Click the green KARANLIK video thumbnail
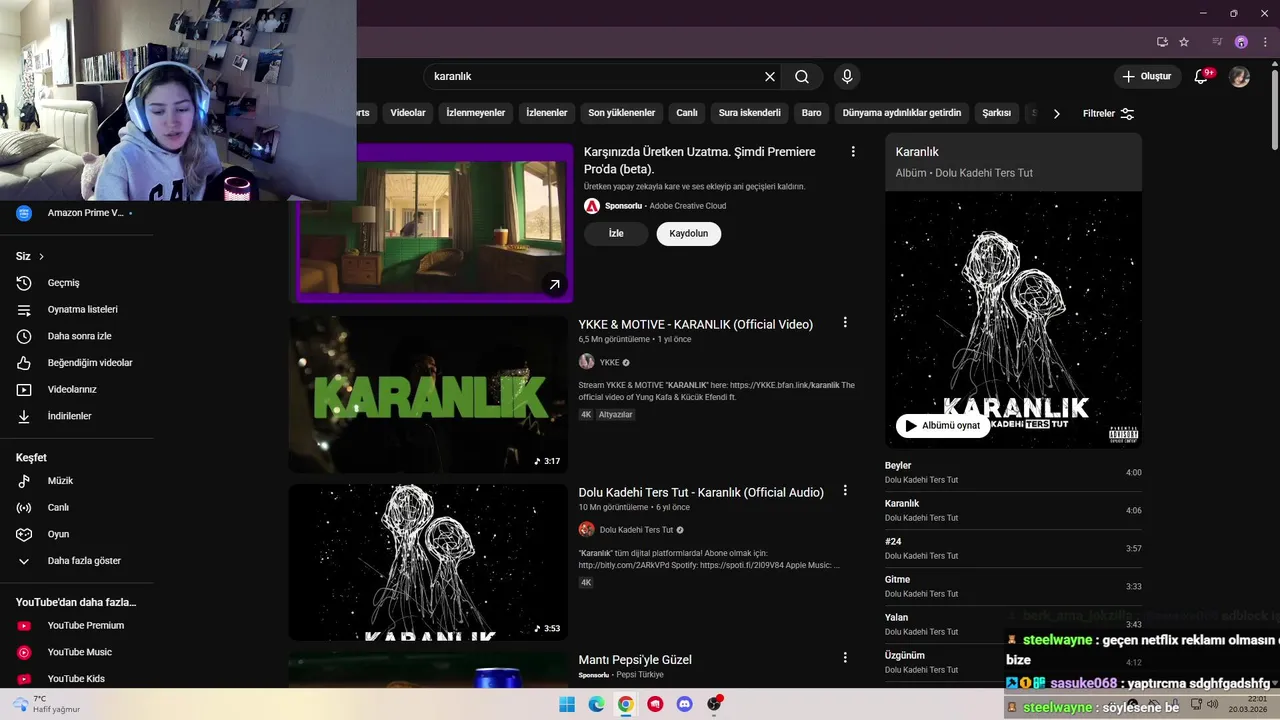 click(x=428, y=395)
